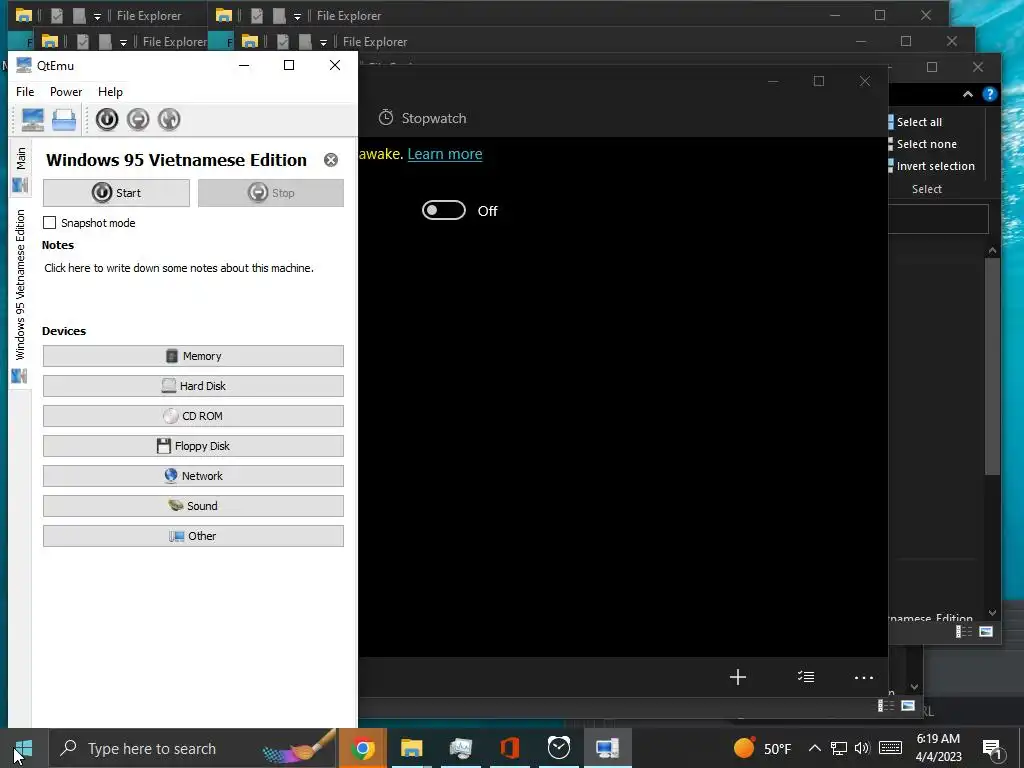The height and width of the screenshot is (768, 1024).
Task: Open the Learn more link
Action: (x=445, y=154)
